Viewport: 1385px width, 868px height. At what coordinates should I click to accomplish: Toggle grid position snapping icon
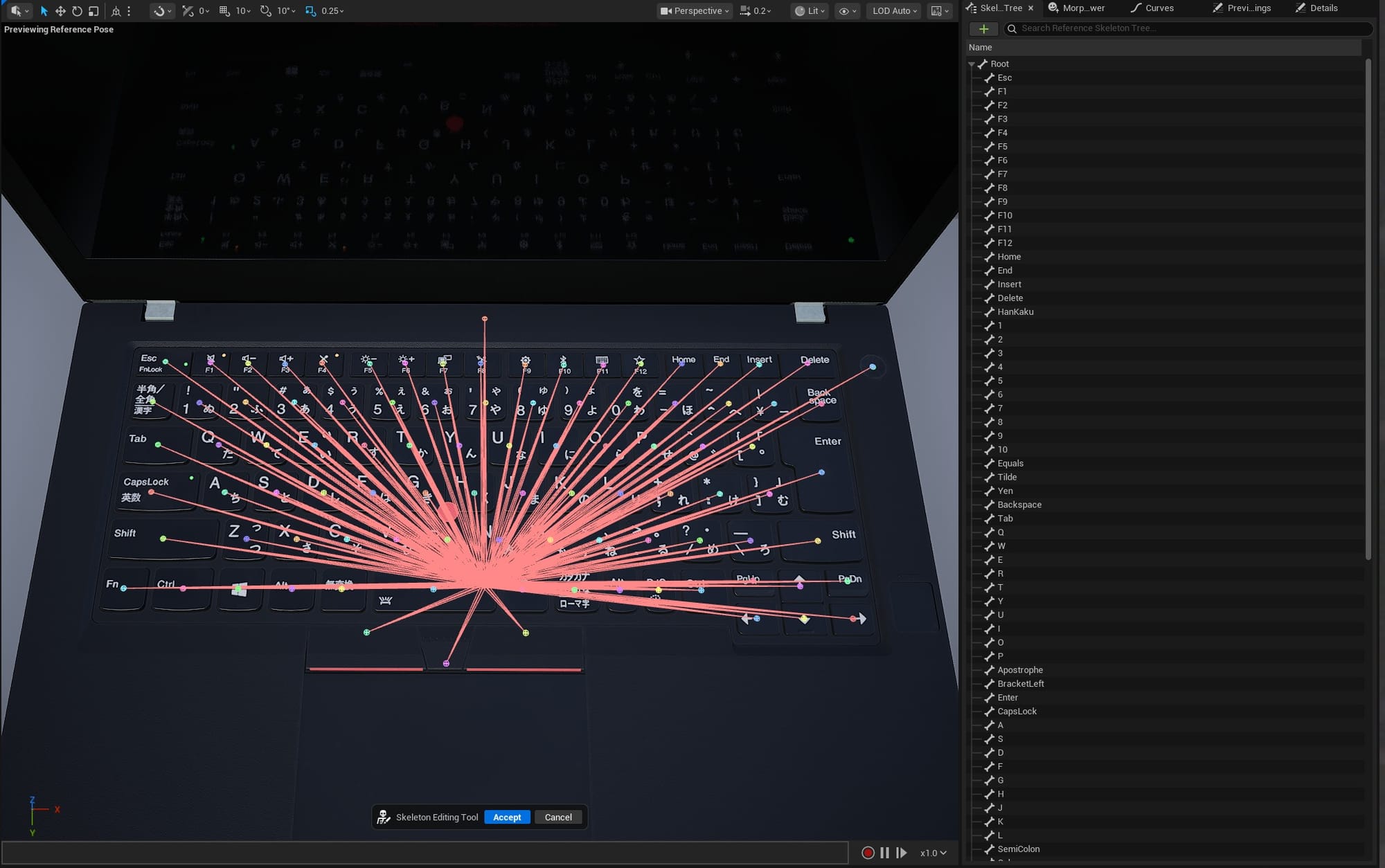pos(224,11)
